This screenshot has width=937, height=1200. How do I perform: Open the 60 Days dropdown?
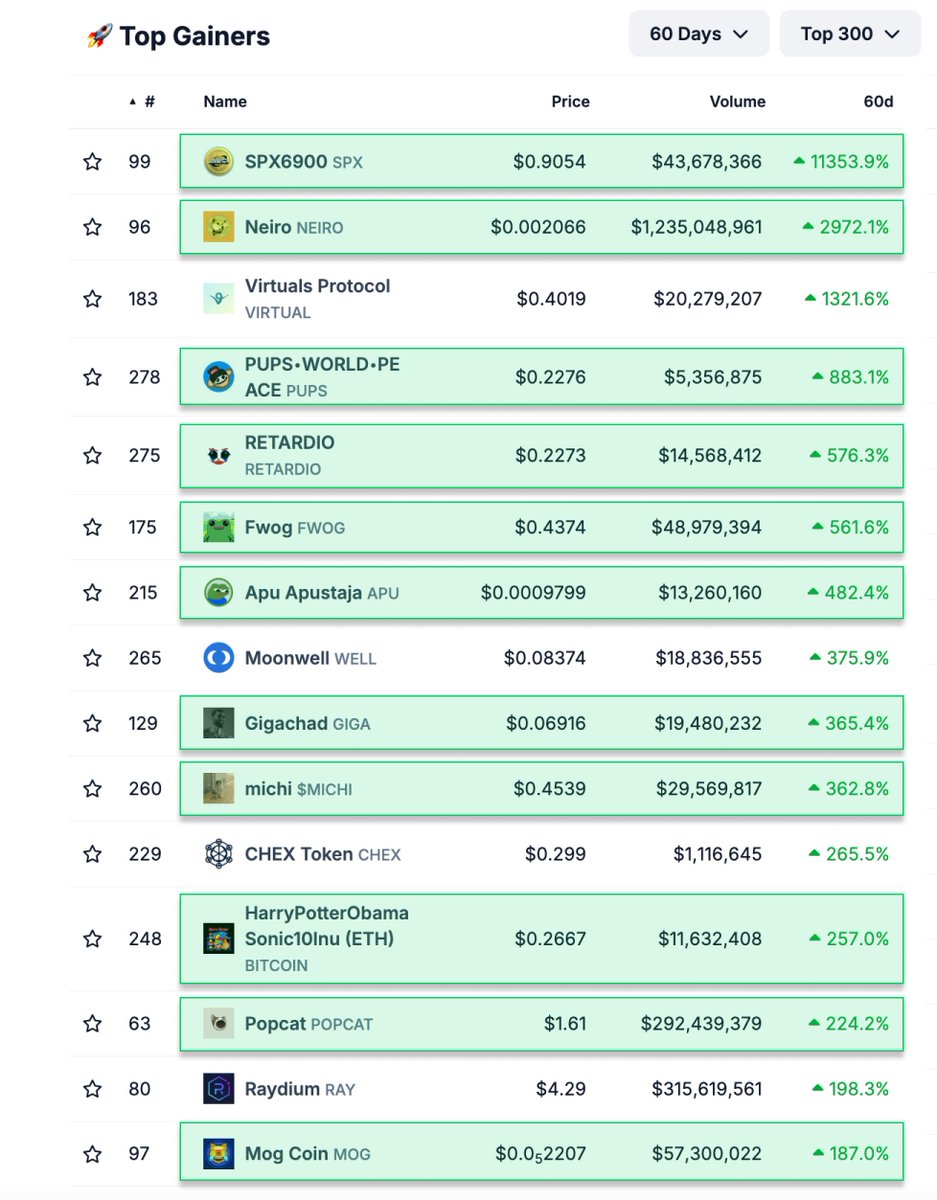[x=697, y=33]
